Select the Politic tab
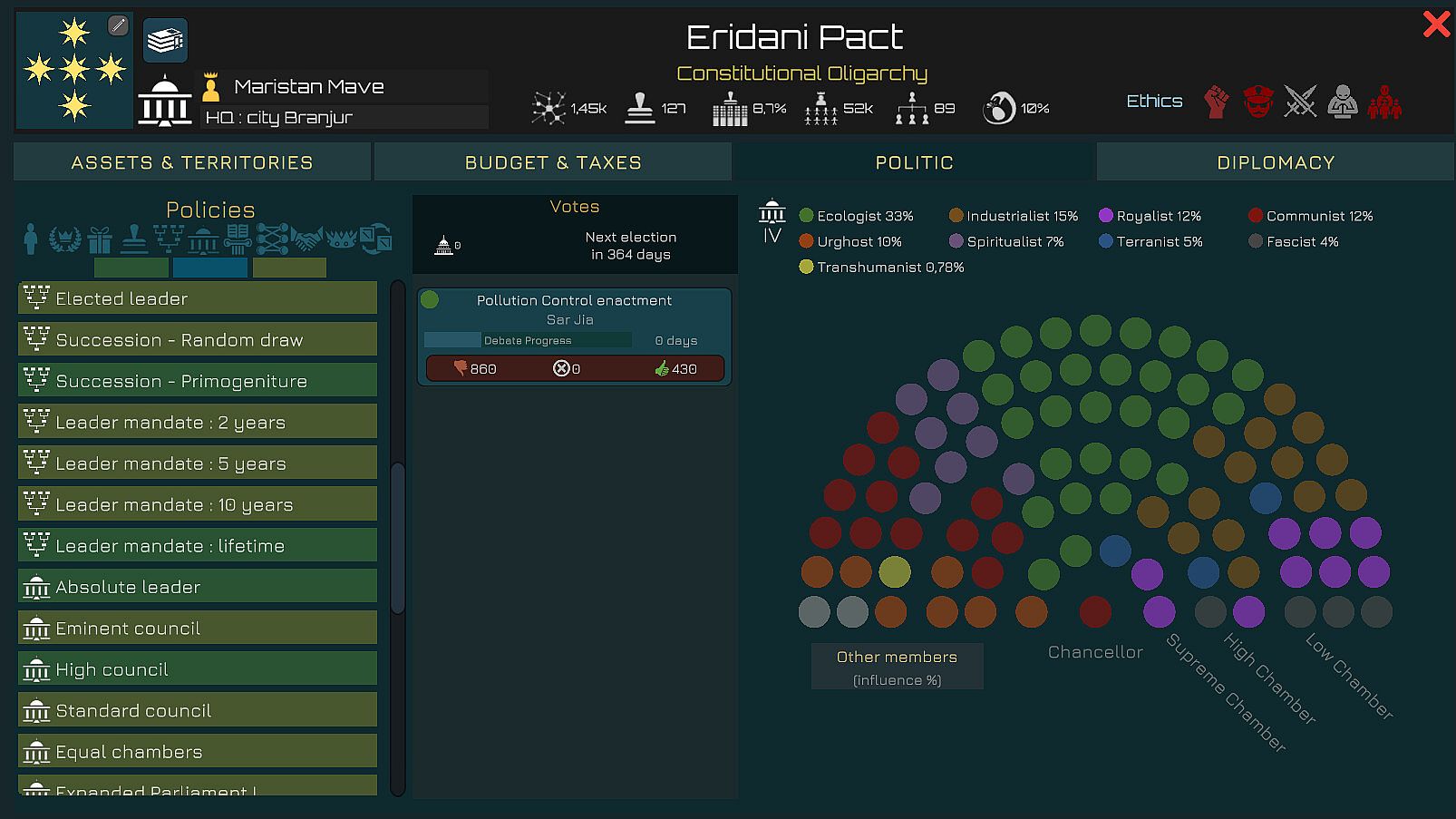 [914, 162]
